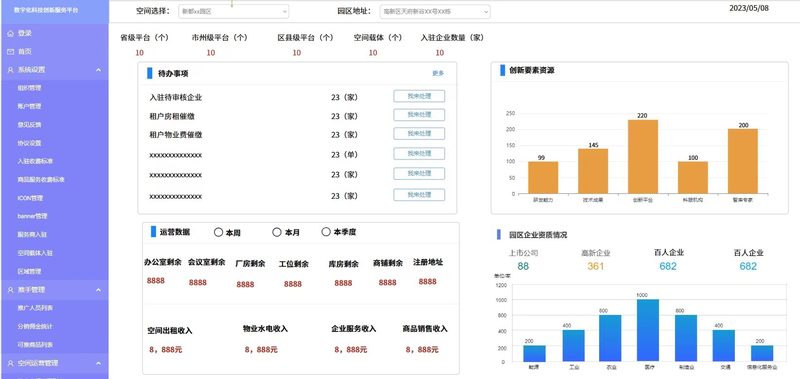This screenshot has width=800, height=379.
Task: Click the person icon next to 空间运营管理
Action: (x=10, y=363)
